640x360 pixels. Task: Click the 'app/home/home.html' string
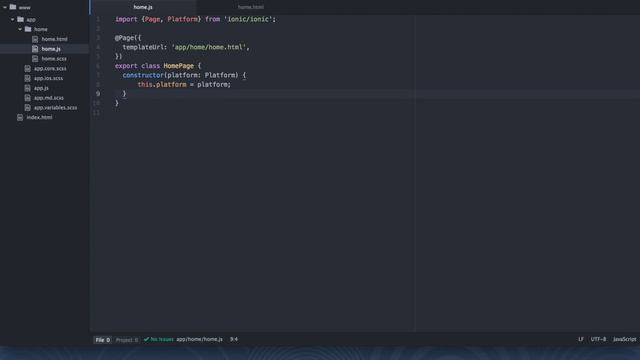pos(209,47)
